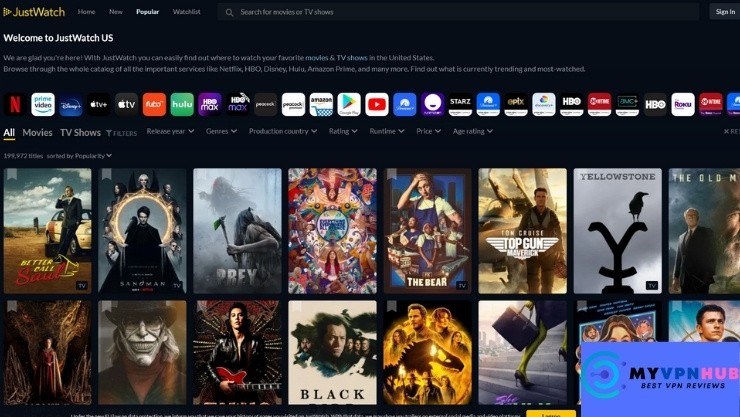
Task: Filter by the Netflix provider icon
Action: (x=15, y=104)
